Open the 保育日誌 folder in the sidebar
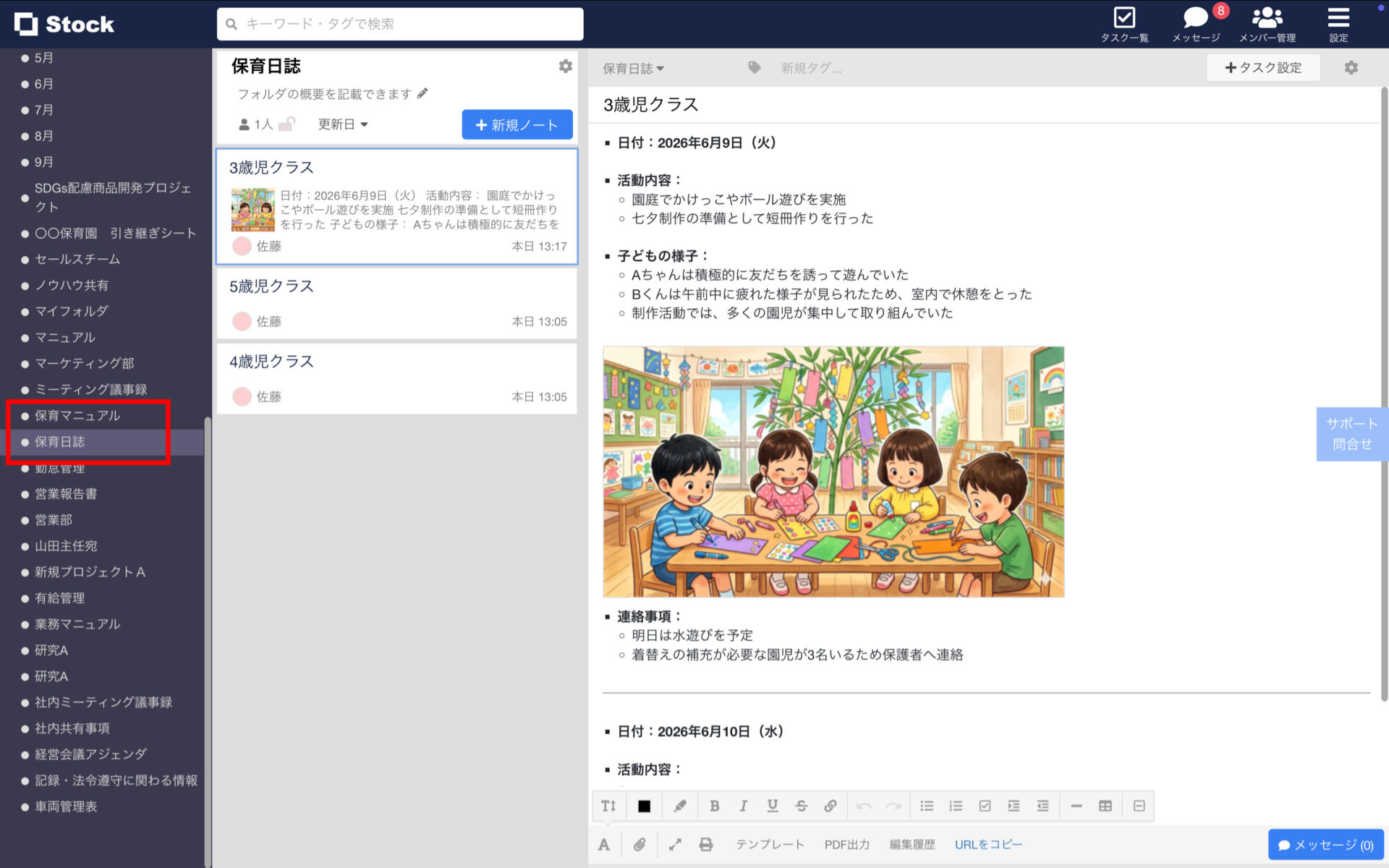This screenshot has width=1389, height=868. 59,441
